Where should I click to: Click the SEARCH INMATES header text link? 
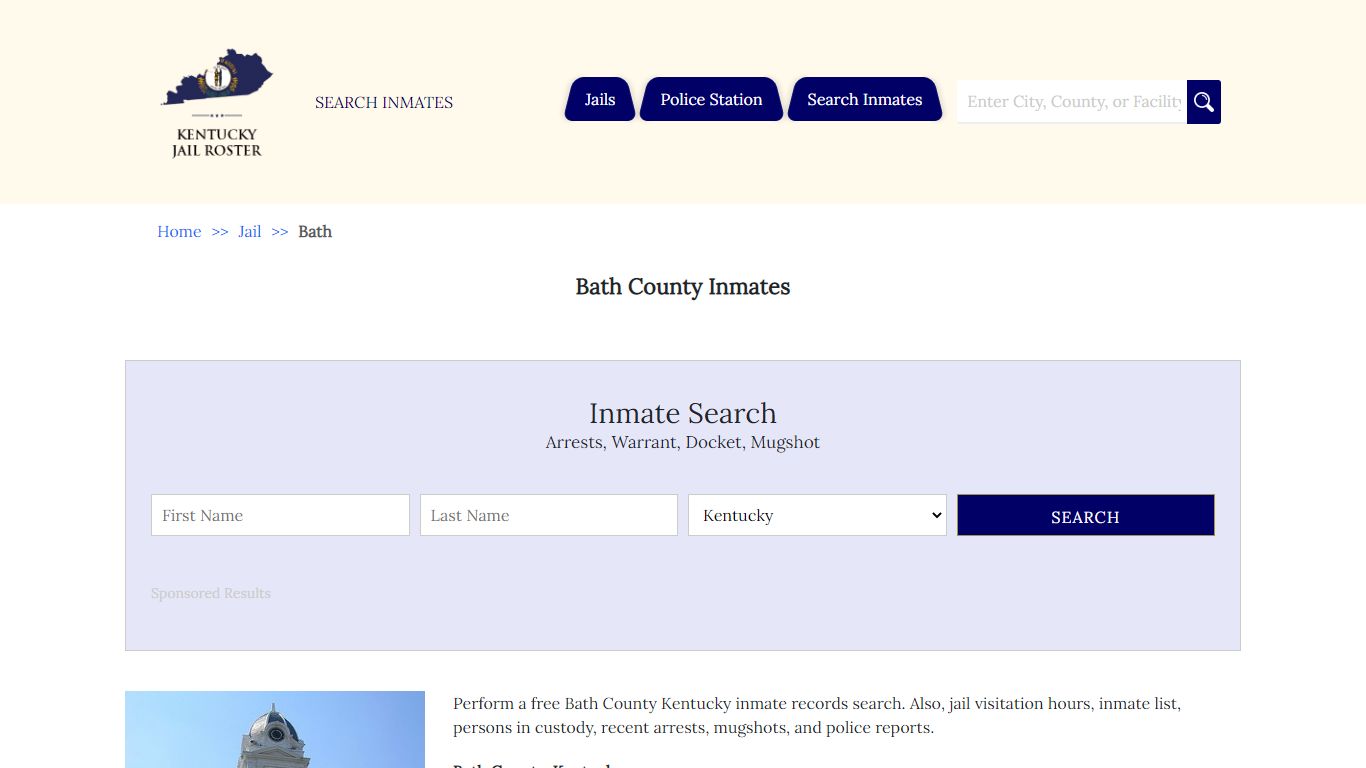[x=384, y=102]
